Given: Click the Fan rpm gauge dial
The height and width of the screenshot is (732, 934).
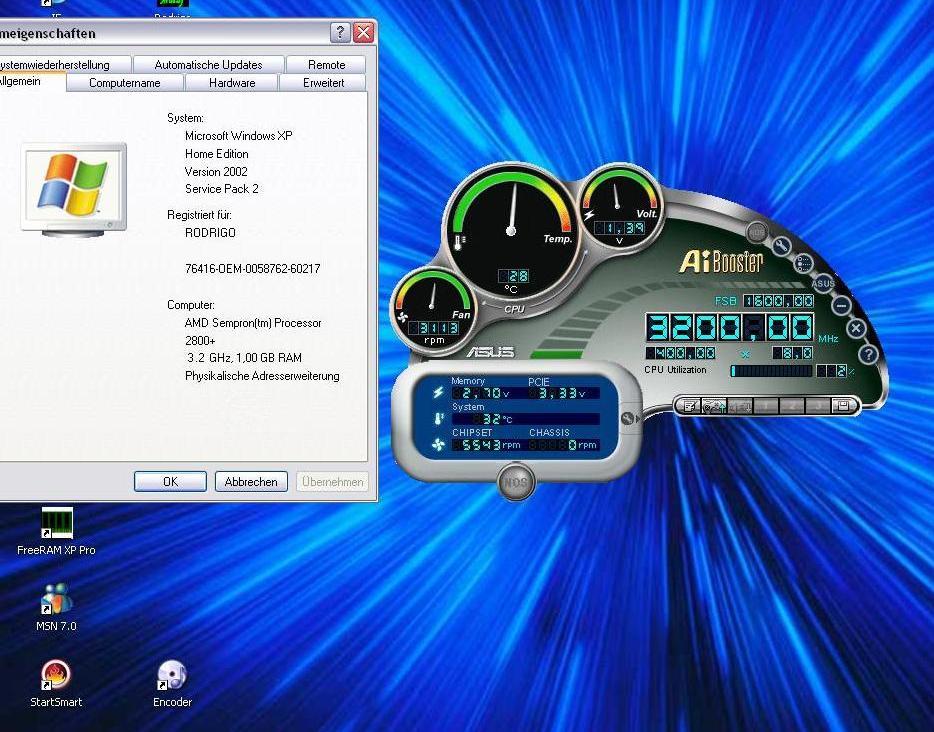Looking at the screenshot, I should [x=433, y=310].
